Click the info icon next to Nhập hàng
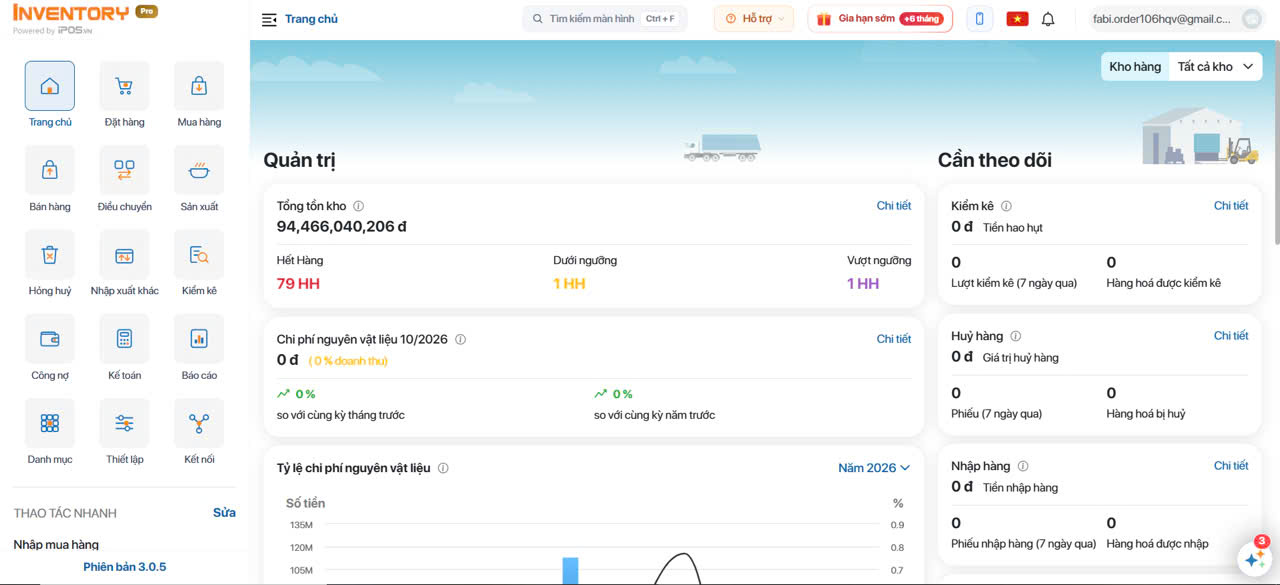1280x585 pixels. pyautogui.click(x=1022, y=466)
